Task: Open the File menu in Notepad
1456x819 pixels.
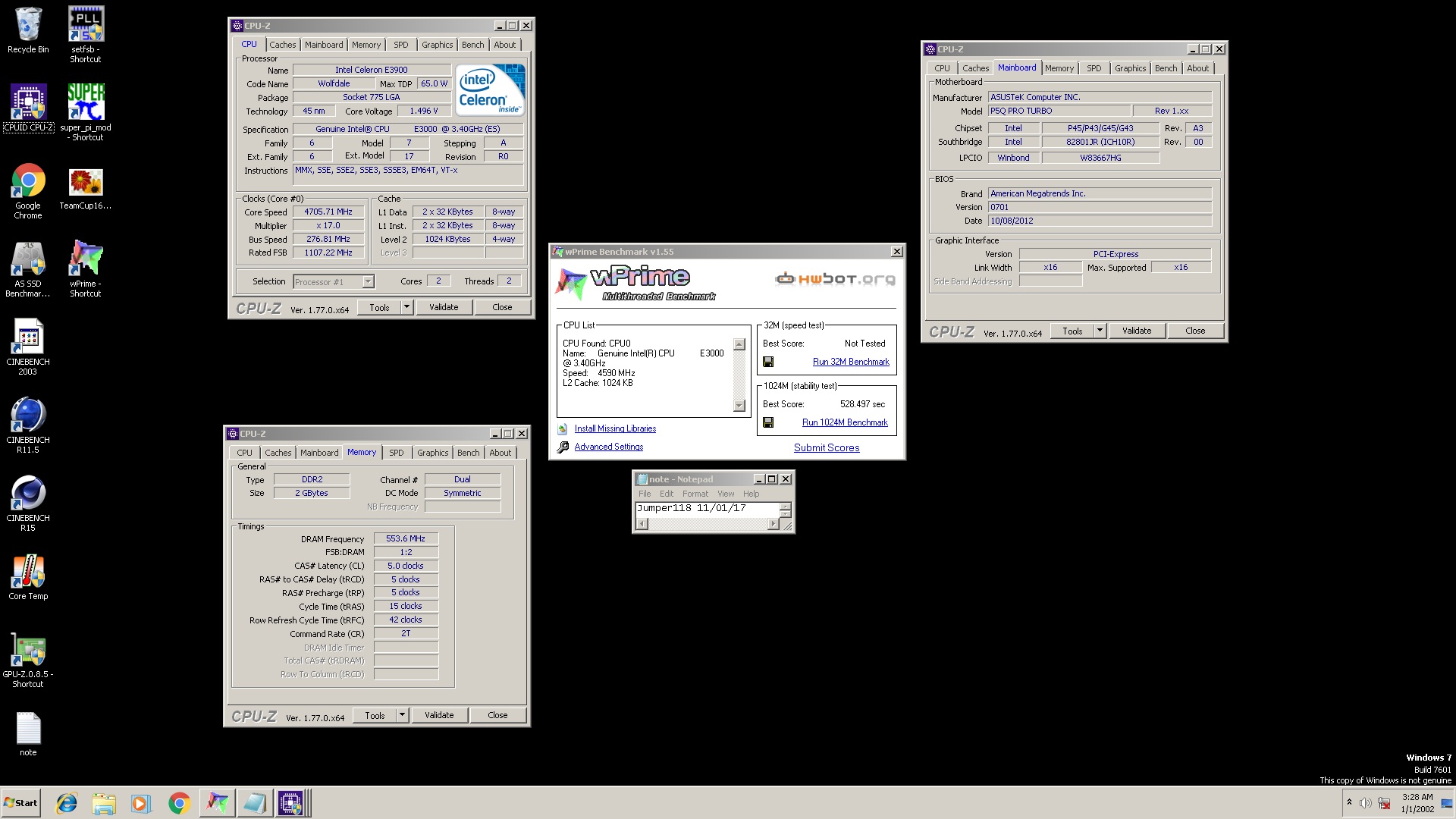Action: [x=645, y=494]
